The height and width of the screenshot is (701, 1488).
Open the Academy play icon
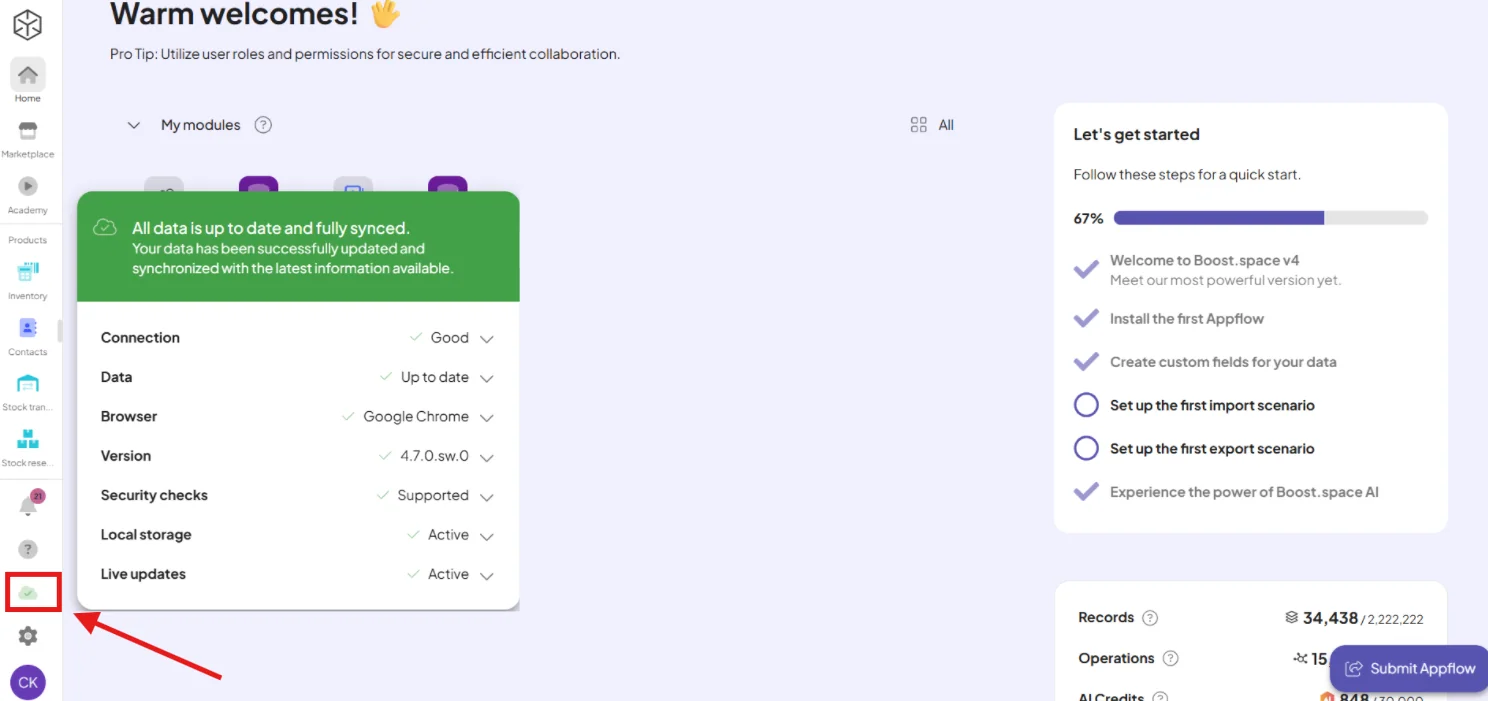(x=28, y=186)
